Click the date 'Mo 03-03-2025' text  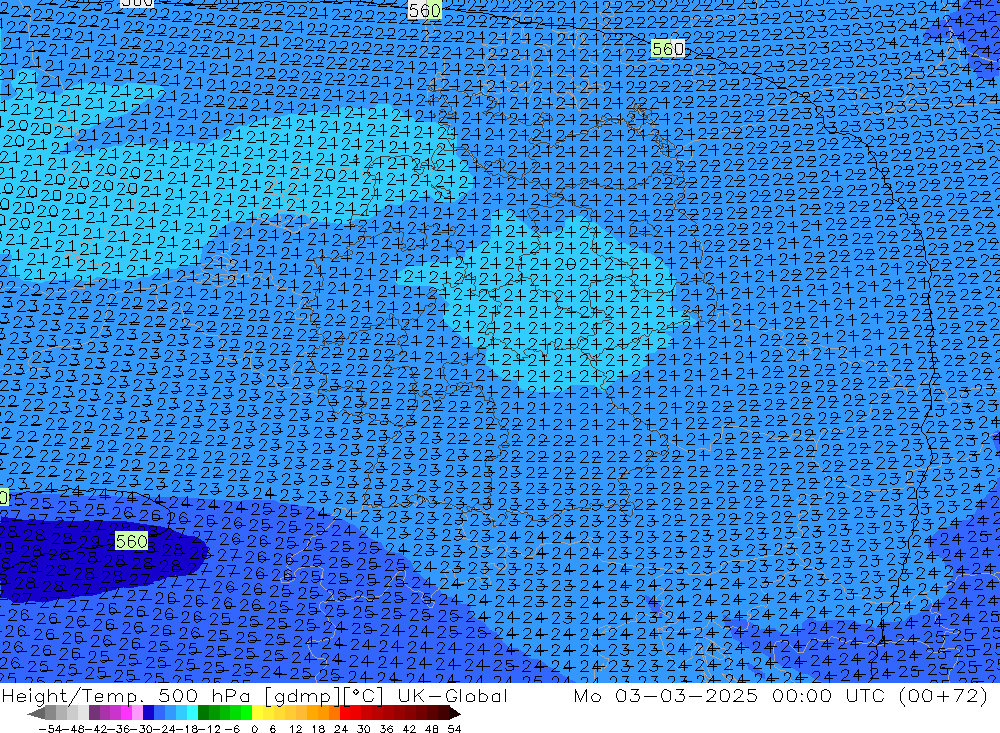(666, 695)
